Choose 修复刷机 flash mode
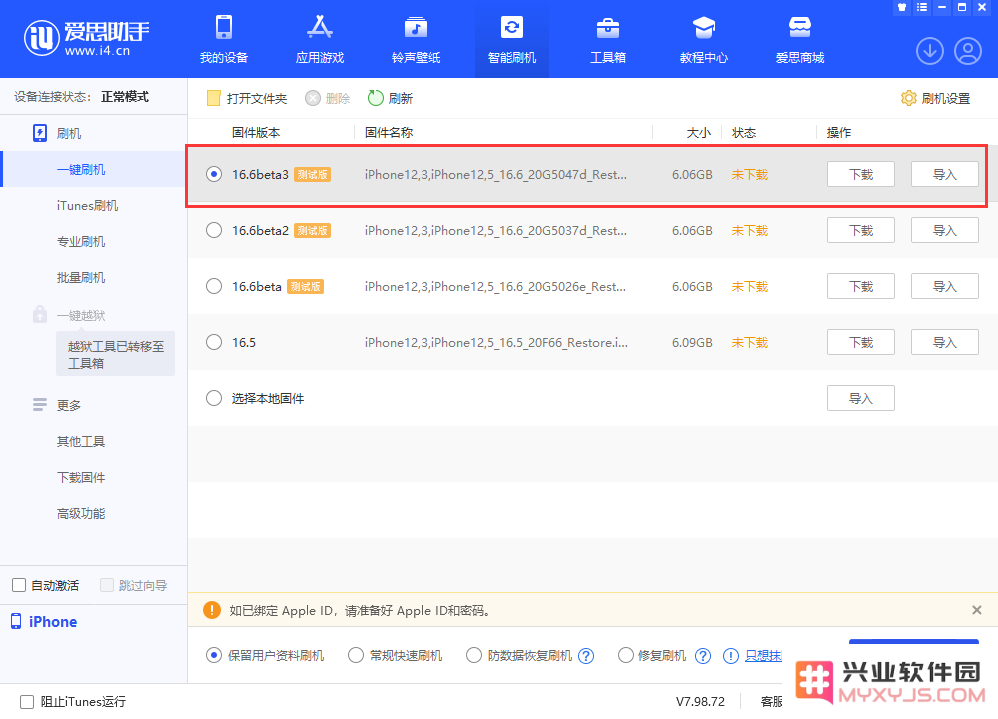The height and width of the screenshot is (719, 998). point(626,655)
